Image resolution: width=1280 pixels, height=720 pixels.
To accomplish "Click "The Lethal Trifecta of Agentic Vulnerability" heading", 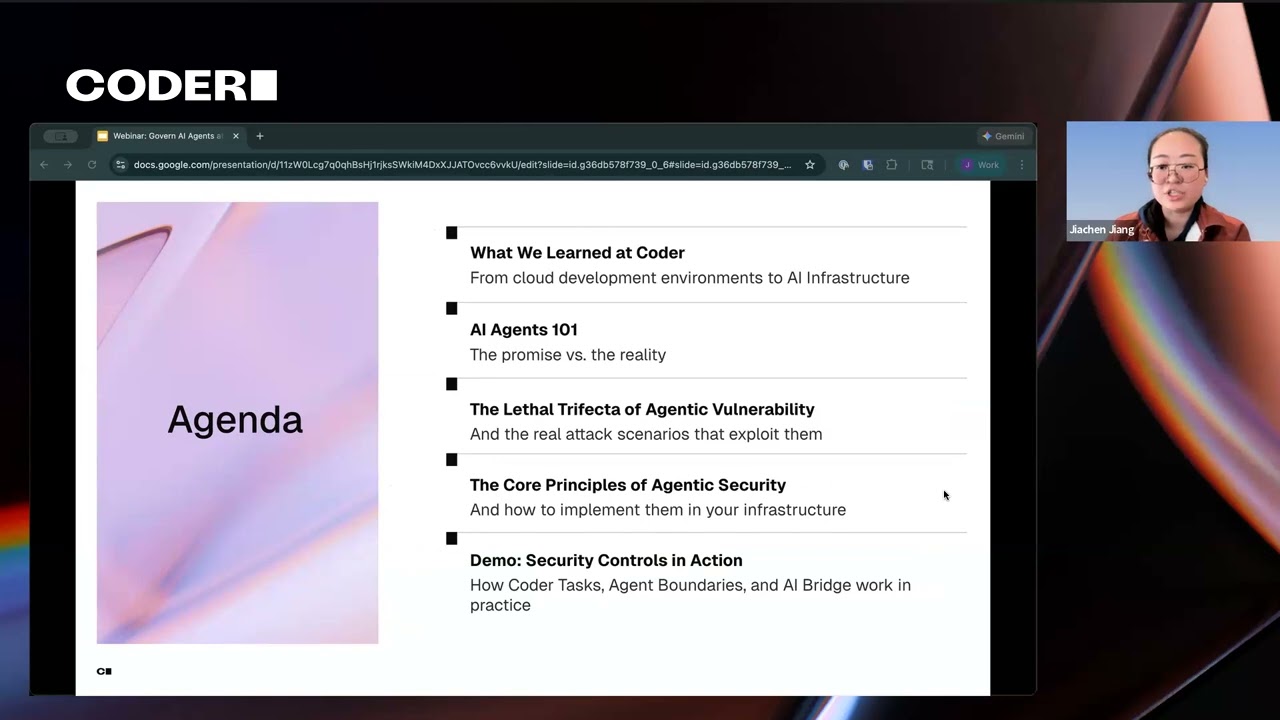I will [x=642, y=409].
